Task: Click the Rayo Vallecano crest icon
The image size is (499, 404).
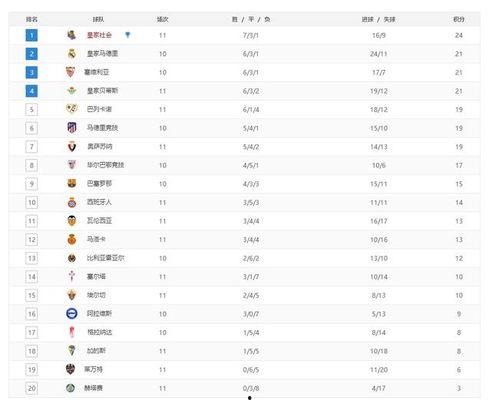Action: pos(72,109)
